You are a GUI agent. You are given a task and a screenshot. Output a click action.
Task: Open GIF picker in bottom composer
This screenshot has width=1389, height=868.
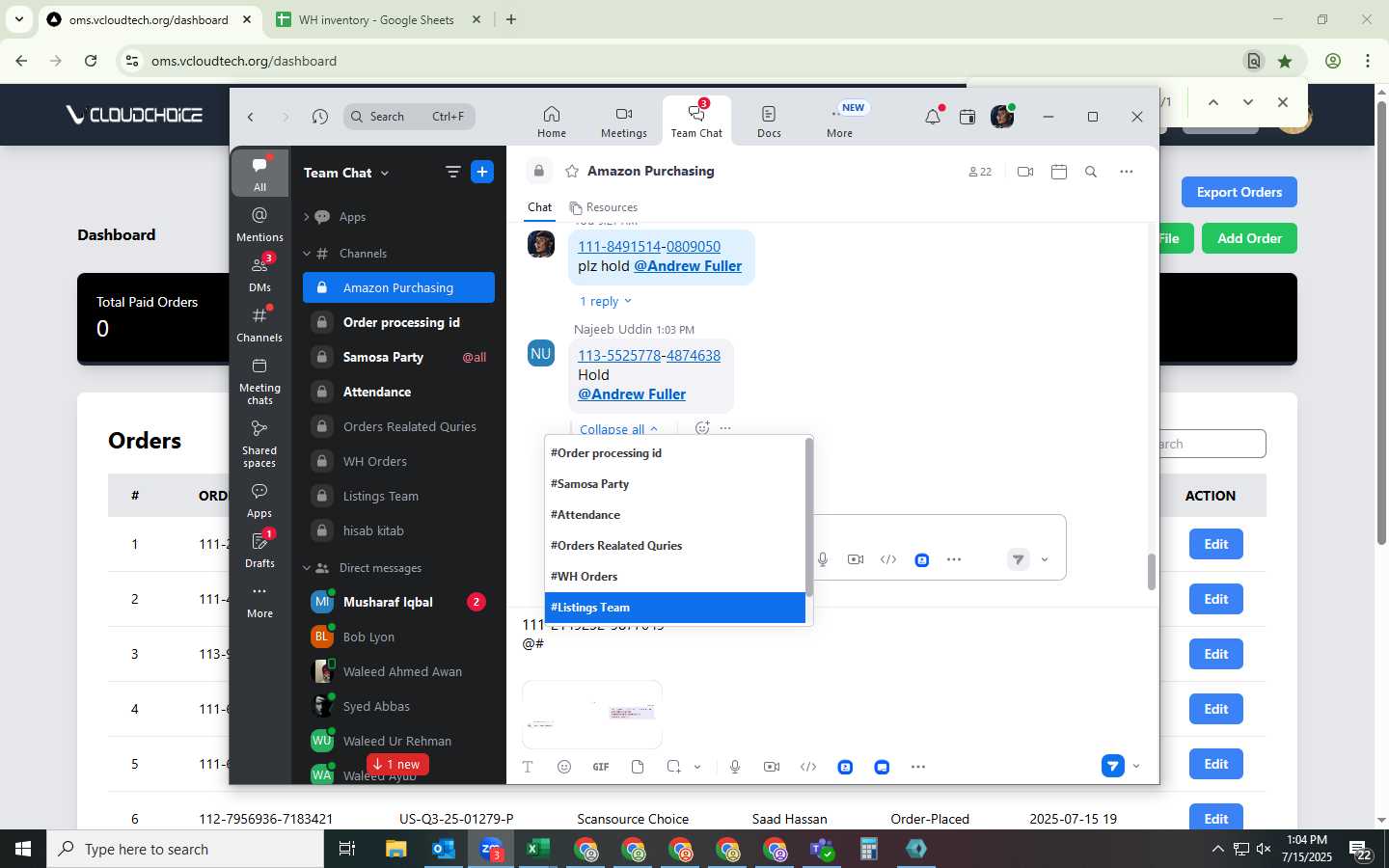click(601, 767)
